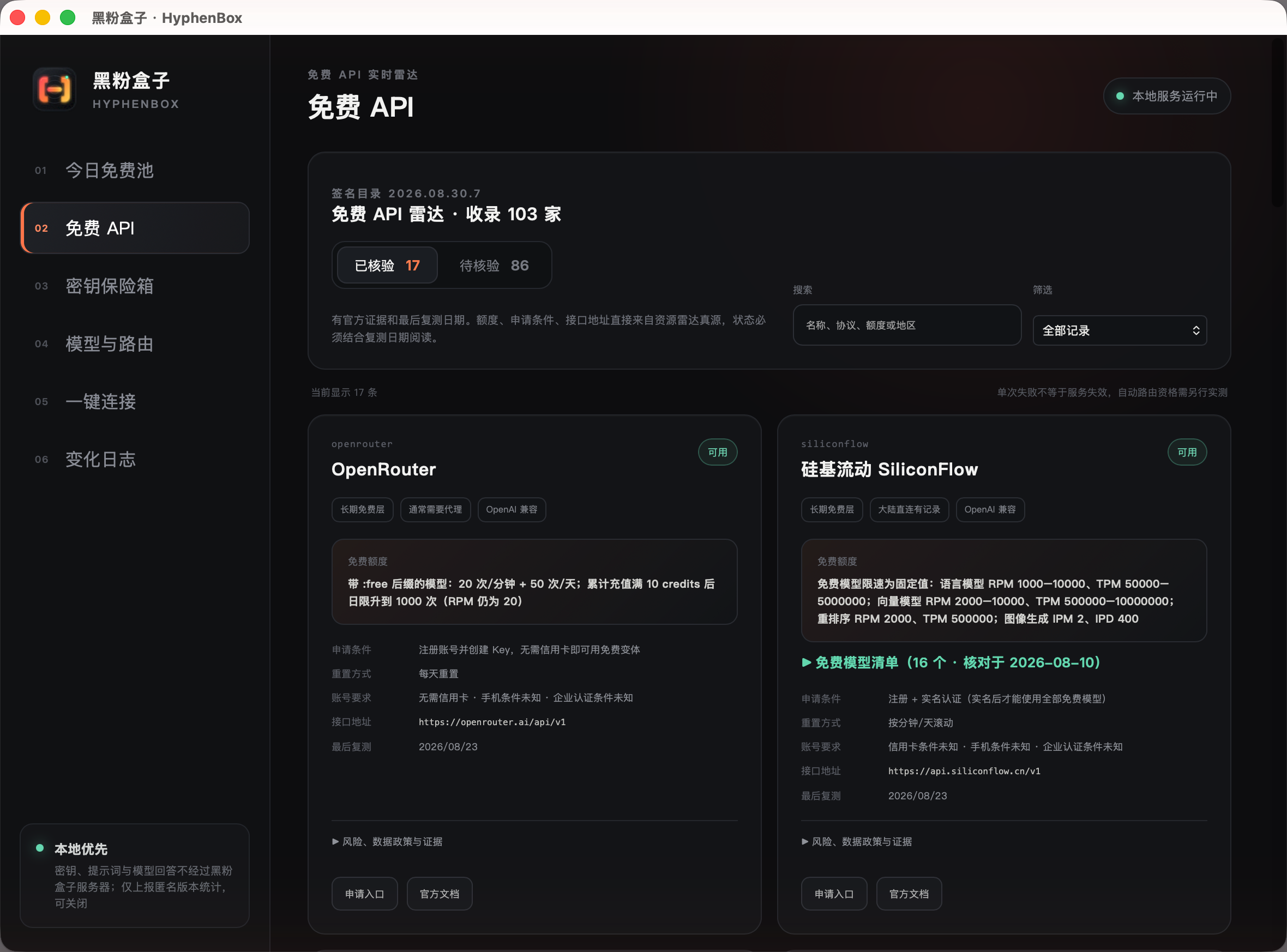Click 申请入口 on the OpenRouter card
The image size is (1287, 952).
tap(364, 894)
